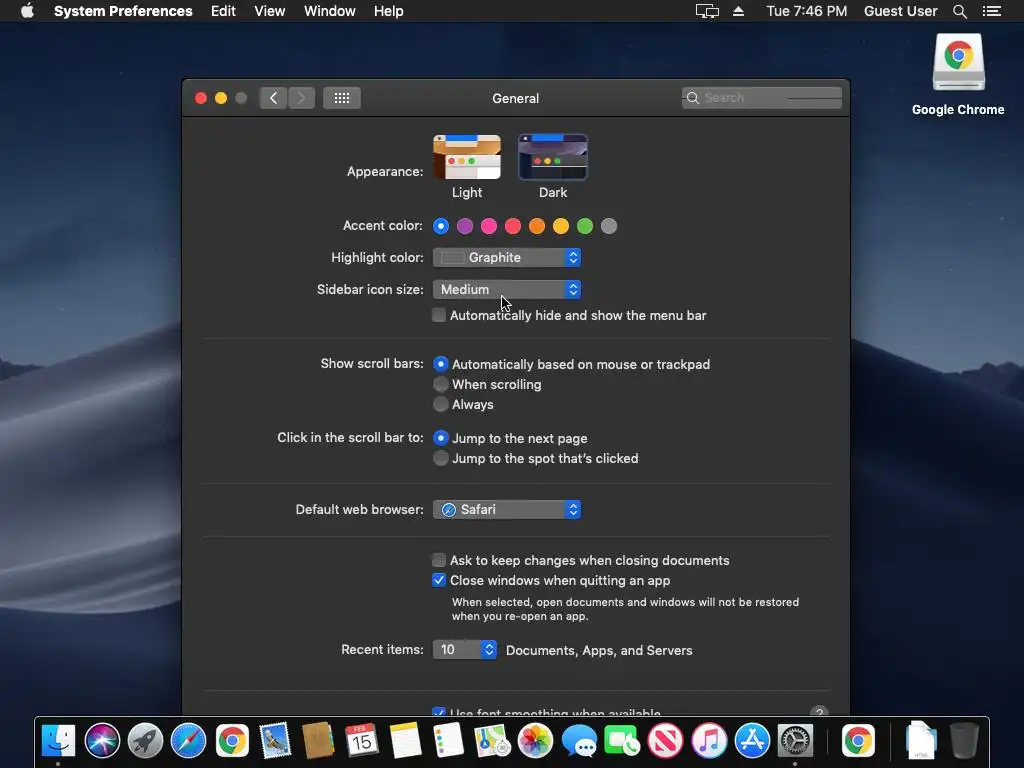Click the preferences Search field

coord(761,98)
